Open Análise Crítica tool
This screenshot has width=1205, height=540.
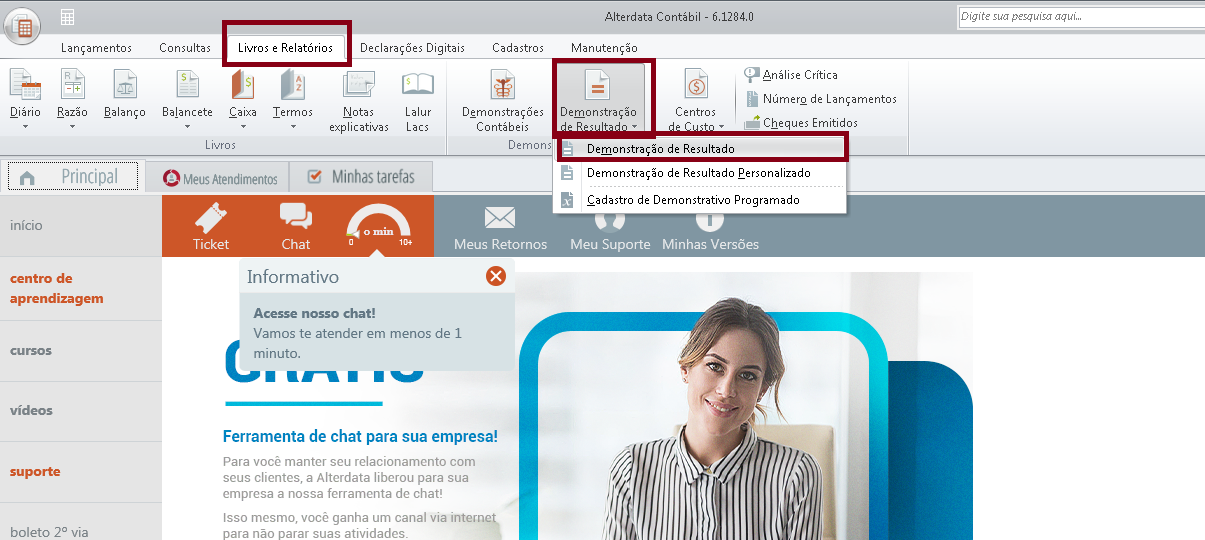(x=791, y=74)
